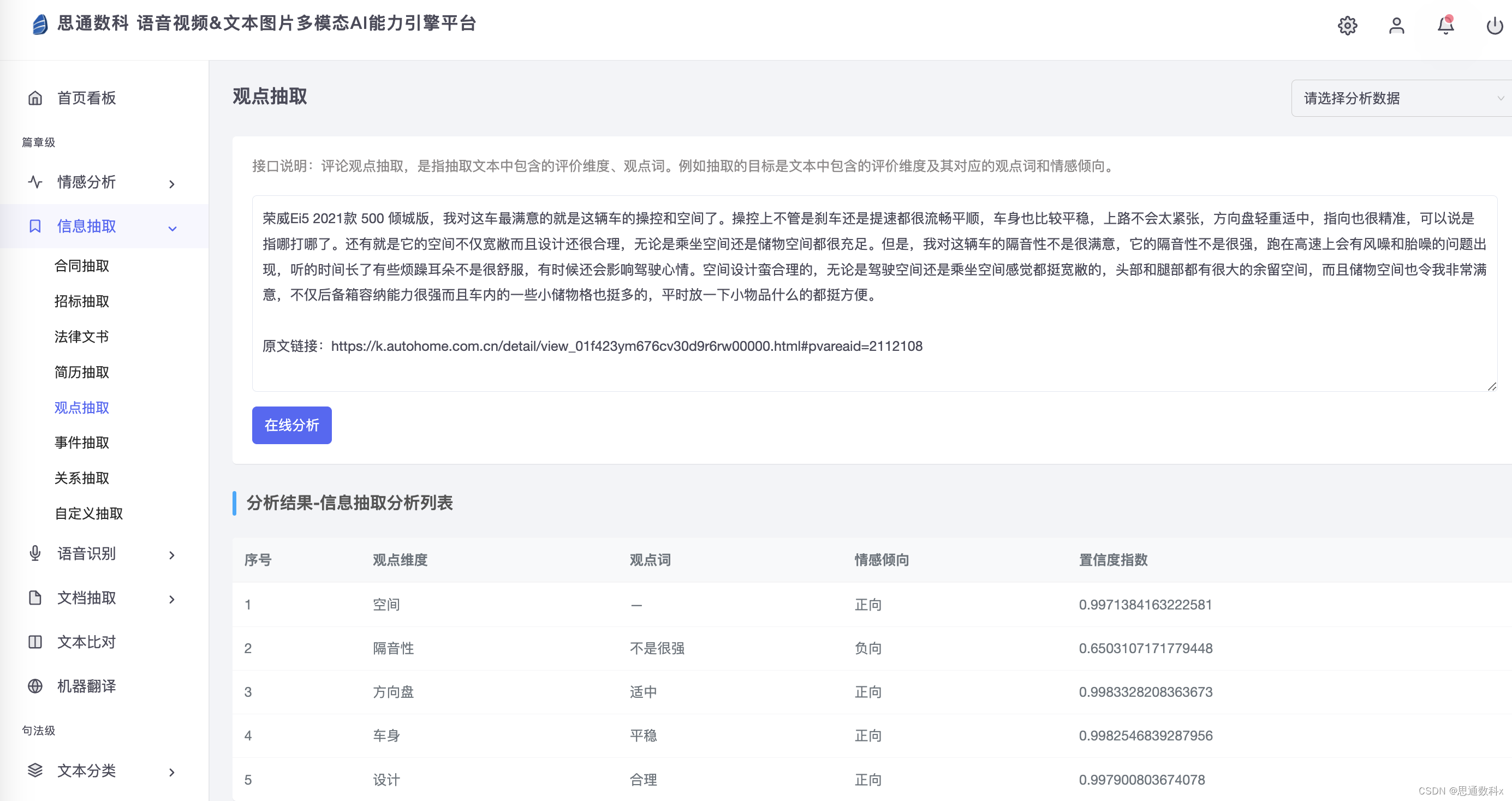Image resolution: width=1512 pixels, height=801 pixels.
Task: Click the 思通数科 logo icon
Action: click(40, 24)
